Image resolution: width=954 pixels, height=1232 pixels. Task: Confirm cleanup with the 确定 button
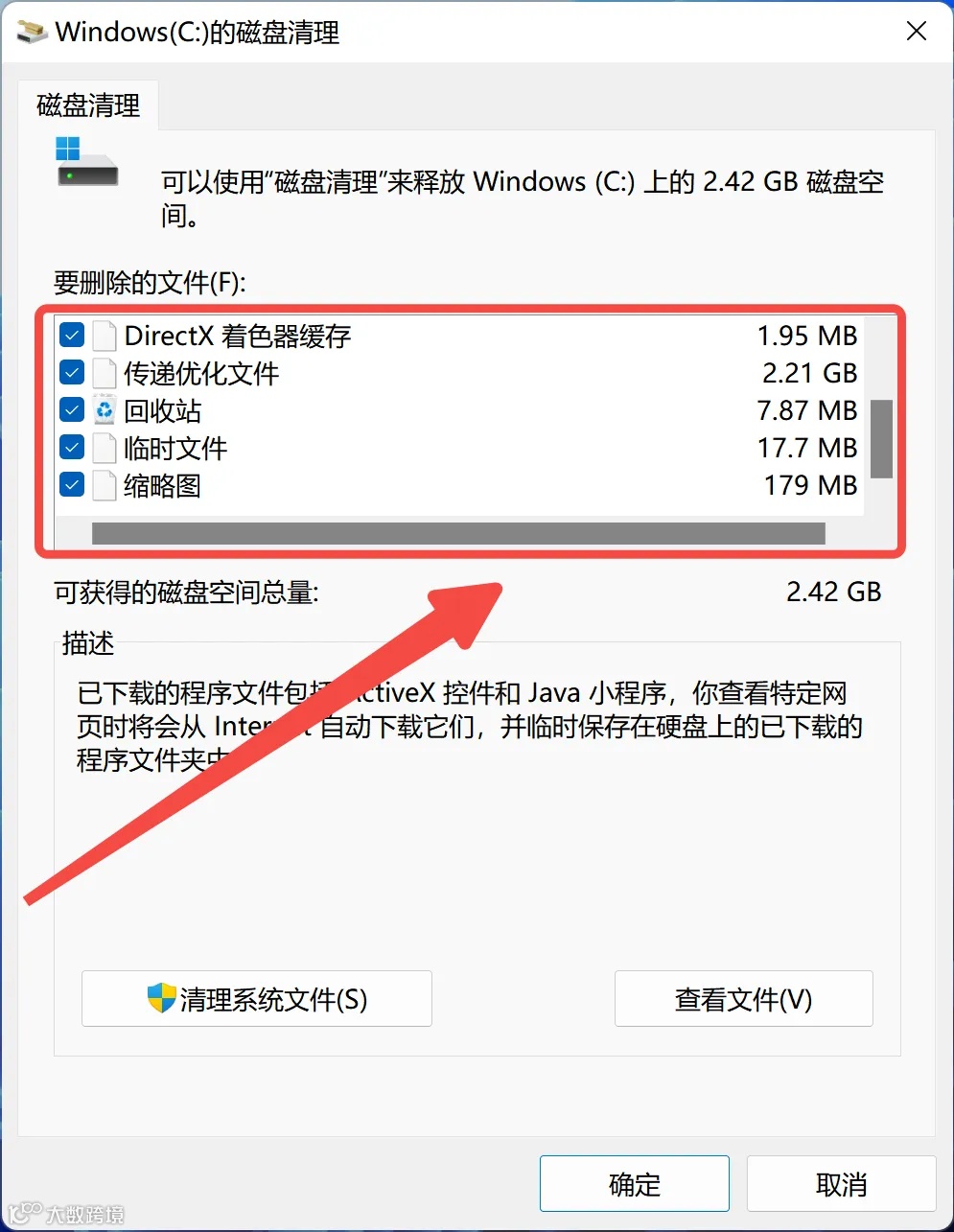click(x=635, y=1184)
